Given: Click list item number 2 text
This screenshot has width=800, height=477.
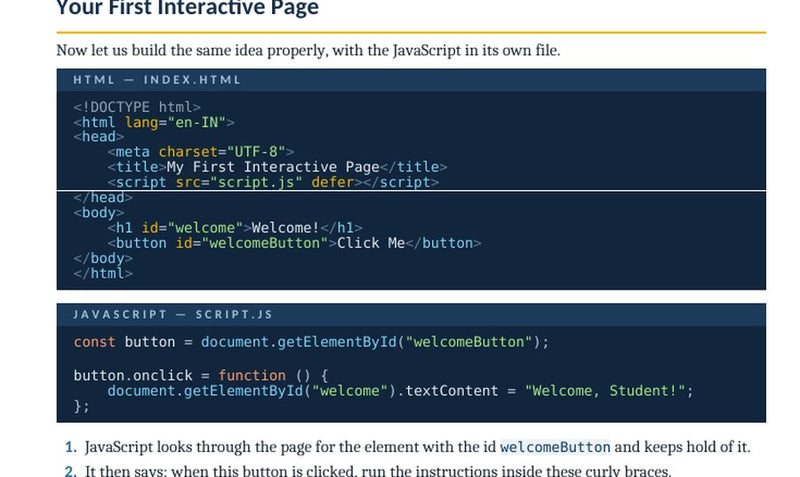Looking at the screenshot, I should coord(378,470).
